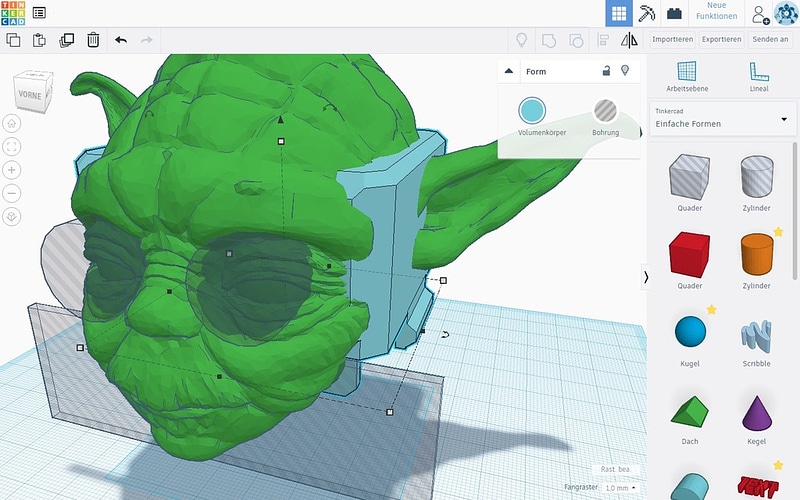
Task: Toggle the hide lightbulb in Form panel
Action: click(x=625, y=70)
